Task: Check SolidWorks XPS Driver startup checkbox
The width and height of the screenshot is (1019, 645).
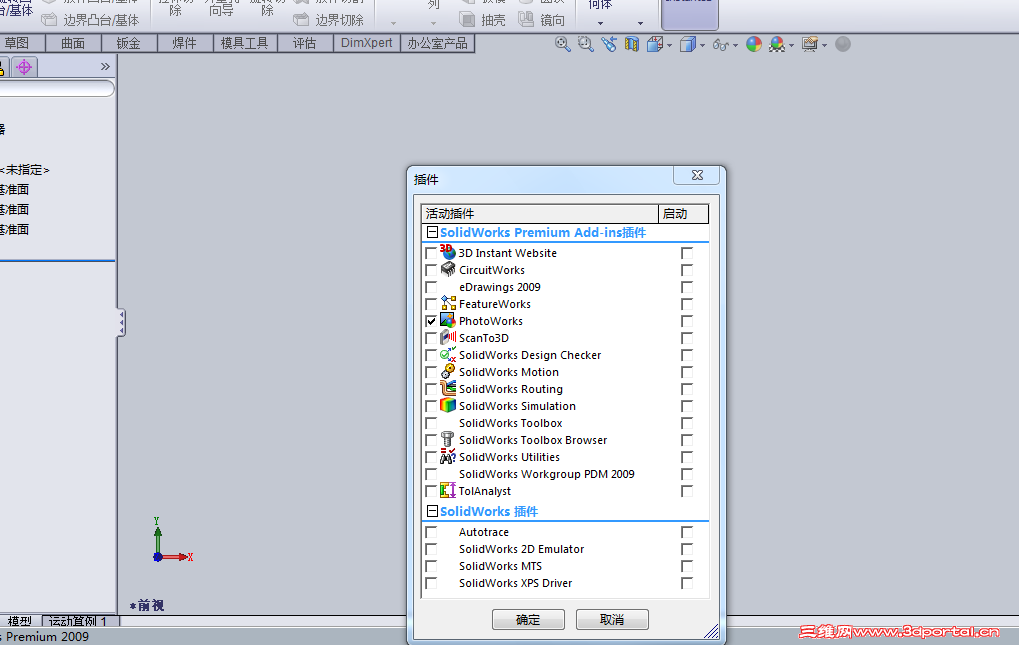Action: pyautogui.click(x=687, y=583)
